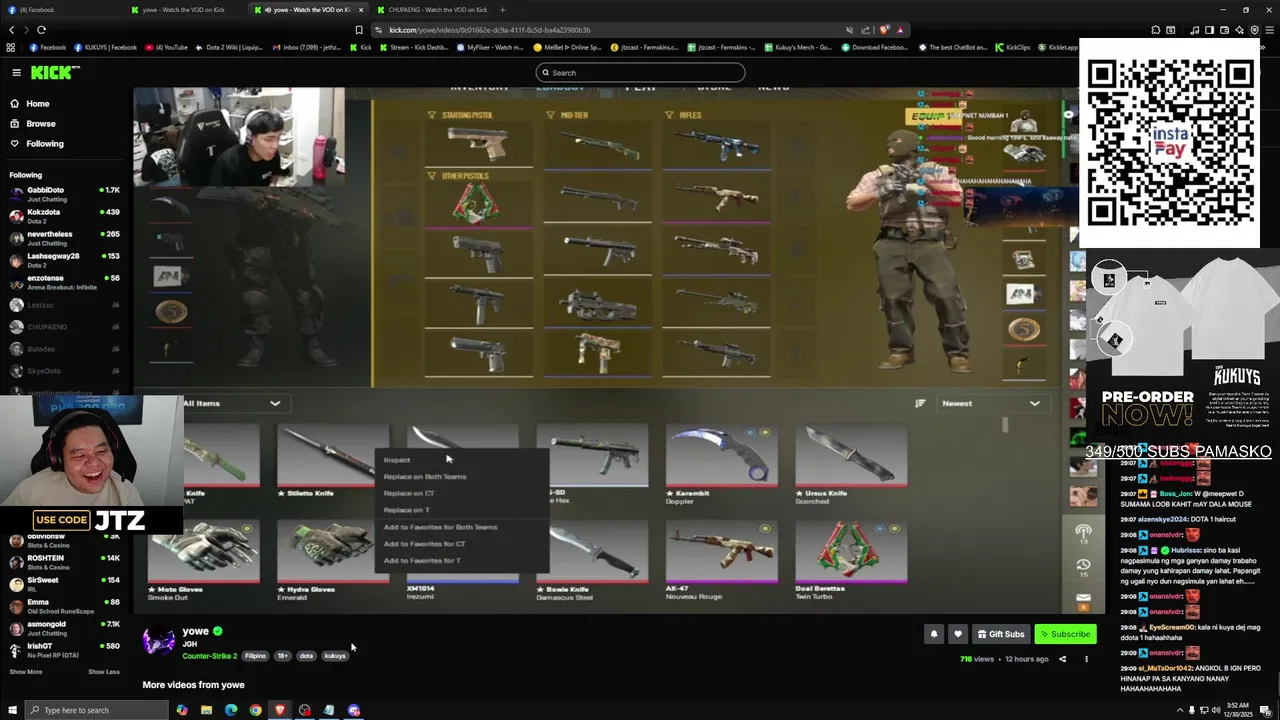Click the 18+ tag
This screenshot has width=1280, height=720.
click(282, 656)
